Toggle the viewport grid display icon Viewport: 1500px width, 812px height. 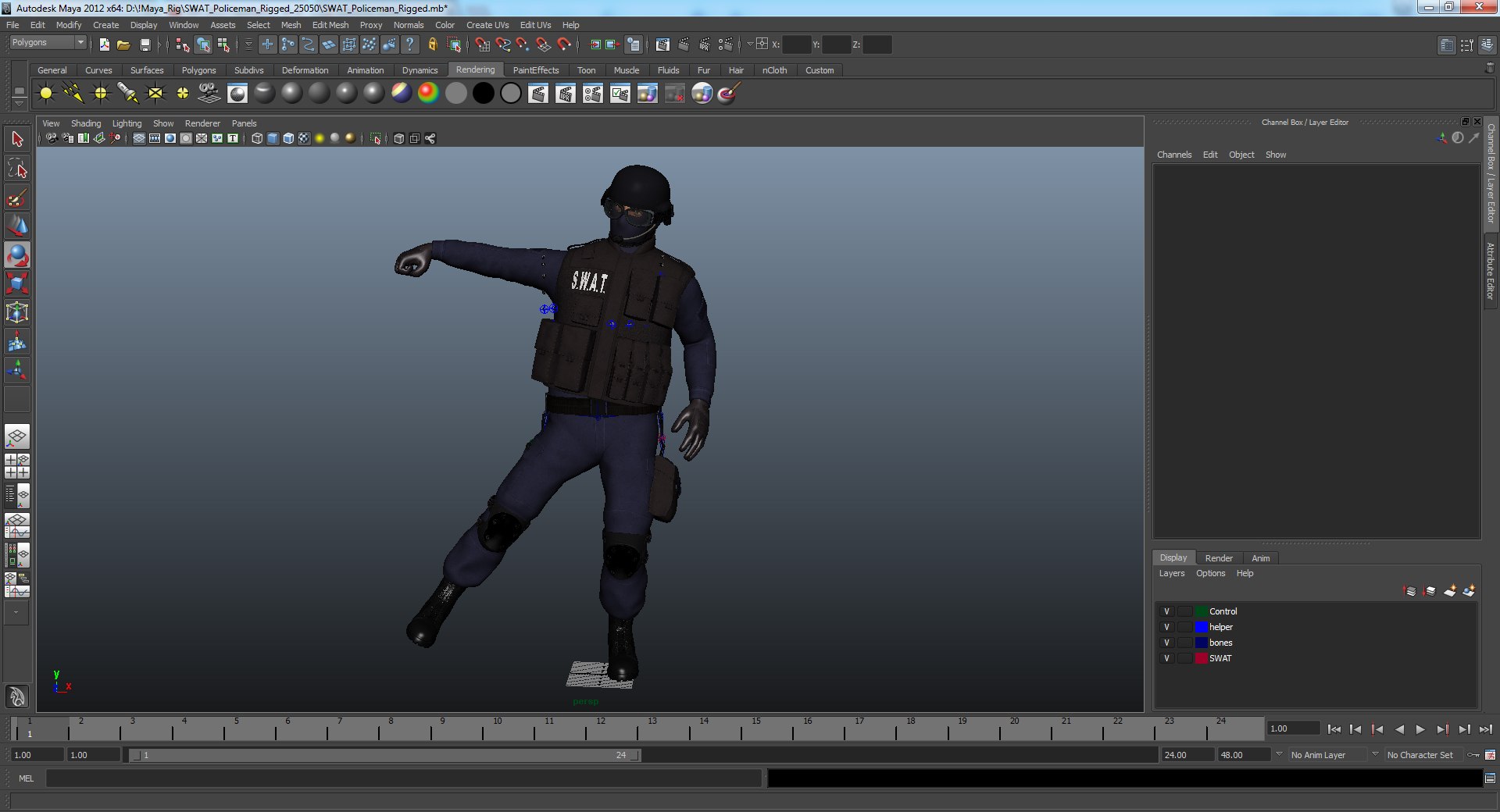point(139,138)
